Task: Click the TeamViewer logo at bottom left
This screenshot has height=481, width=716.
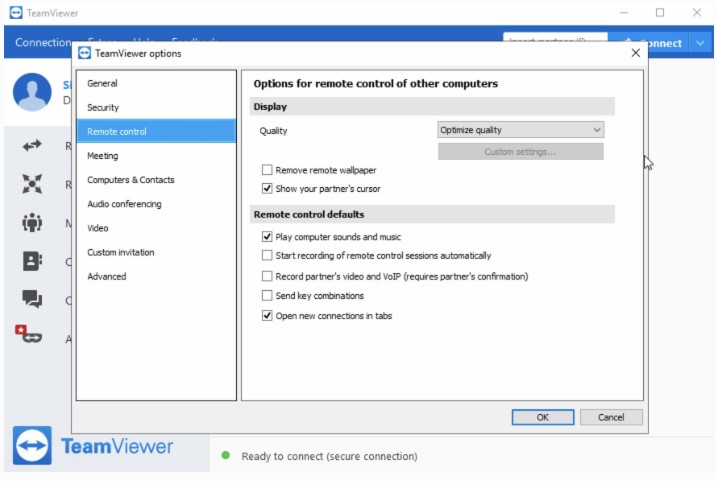Action: pyautogui.click(x=94, y=446)
